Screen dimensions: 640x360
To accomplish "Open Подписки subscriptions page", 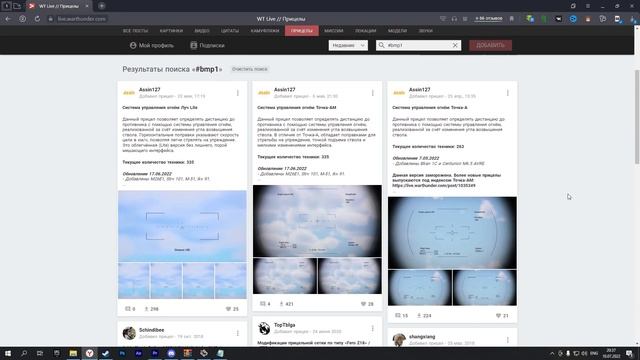I will (207, 45).
